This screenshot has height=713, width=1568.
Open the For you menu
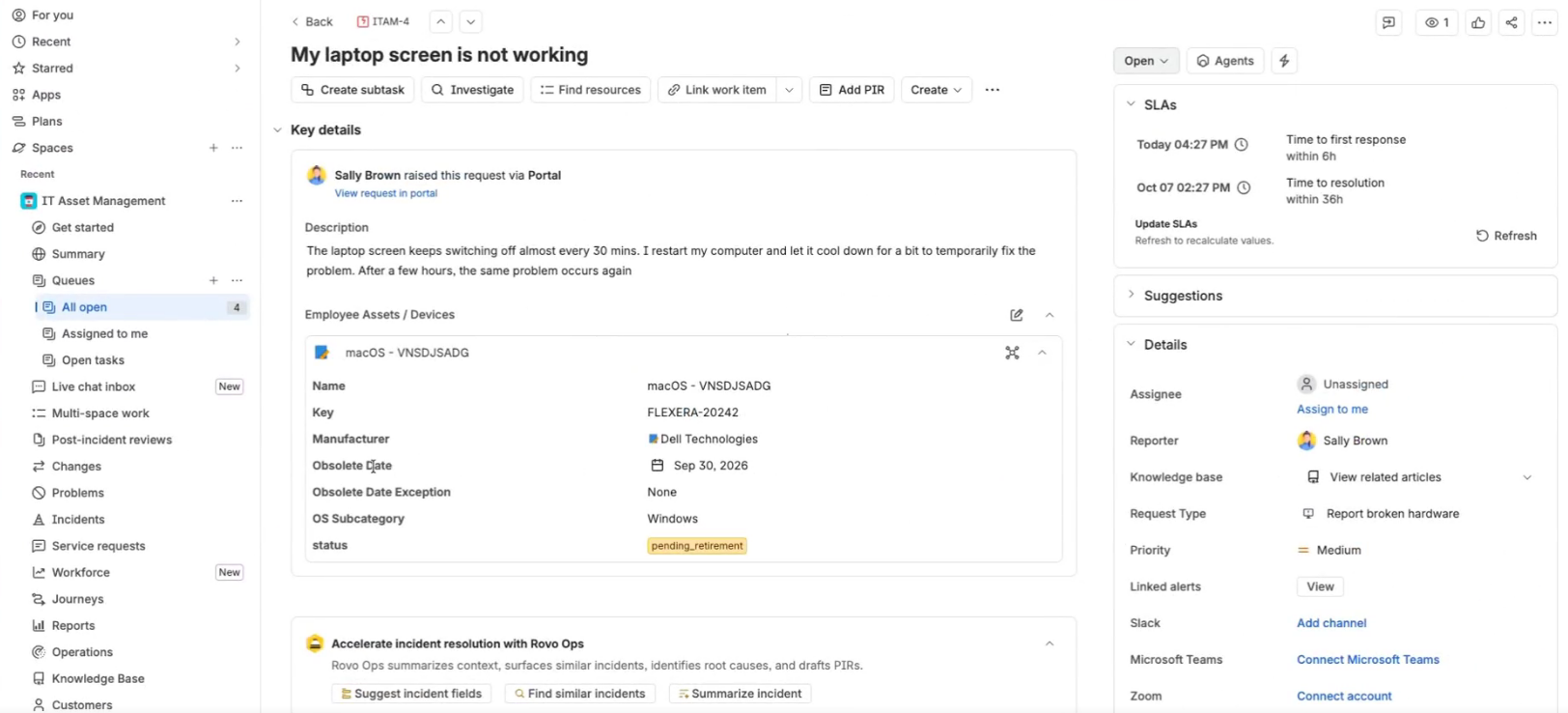(52, 15)
